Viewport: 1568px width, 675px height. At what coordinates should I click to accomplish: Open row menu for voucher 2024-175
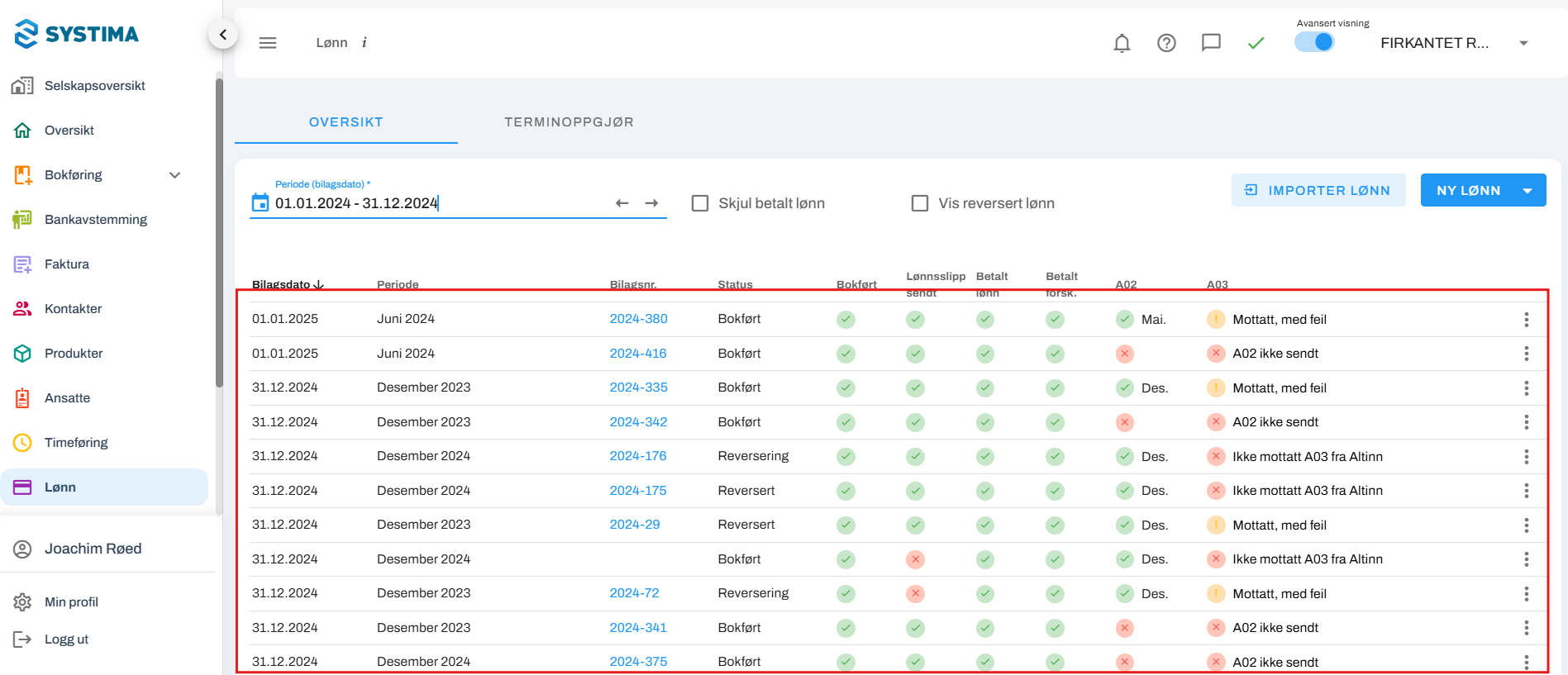[x=1526, y=491]
